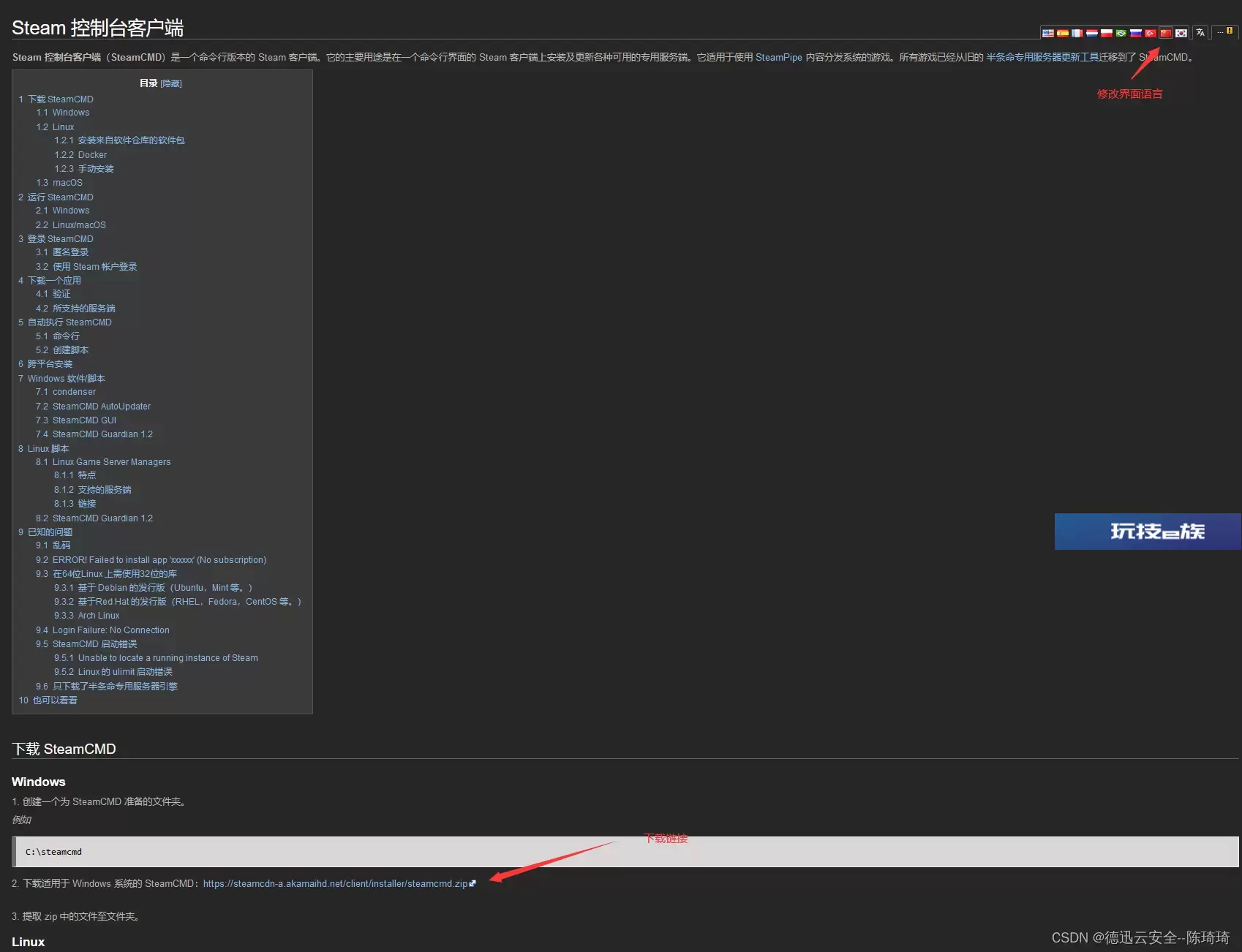Jump to section 10 也可以看看
This screenshot has width=1242, height=952.
click(48, 700)
